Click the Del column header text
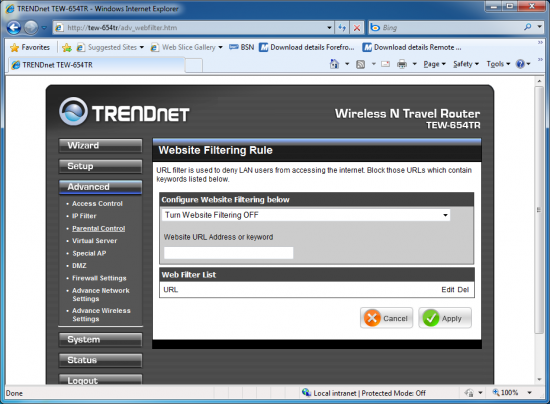 click(463, 290)
